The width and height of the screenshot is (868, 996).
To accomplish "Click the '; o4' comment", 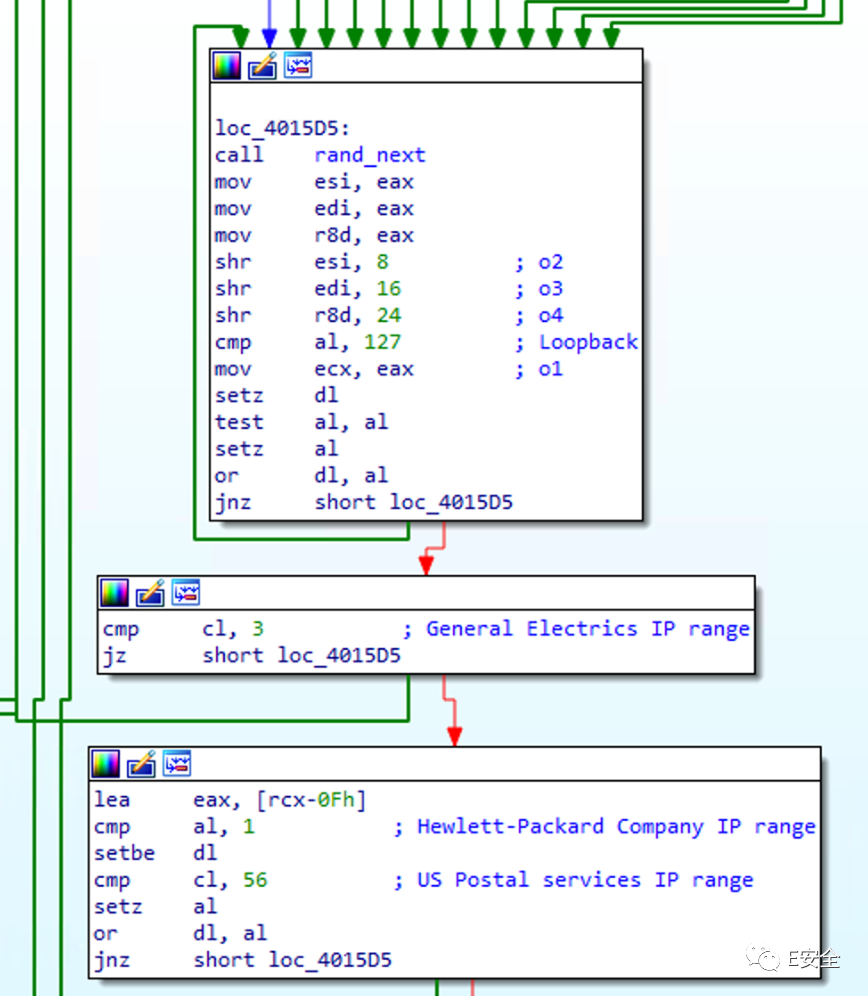I will [x=539, y=315].
